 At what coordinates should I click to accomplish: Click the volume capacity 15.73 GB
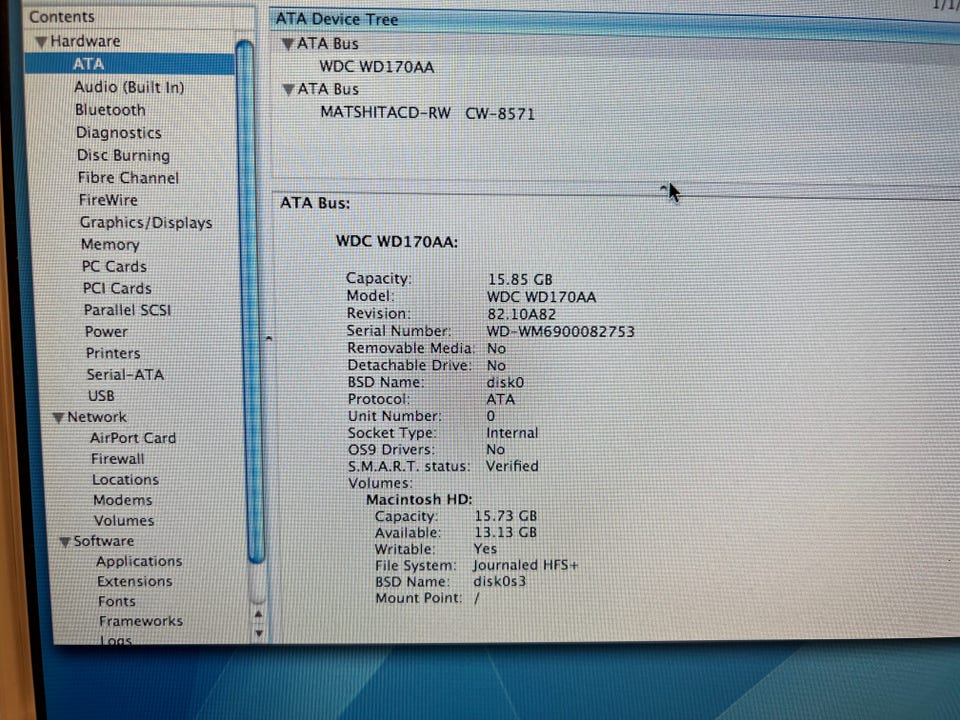(x=505, y=516)
